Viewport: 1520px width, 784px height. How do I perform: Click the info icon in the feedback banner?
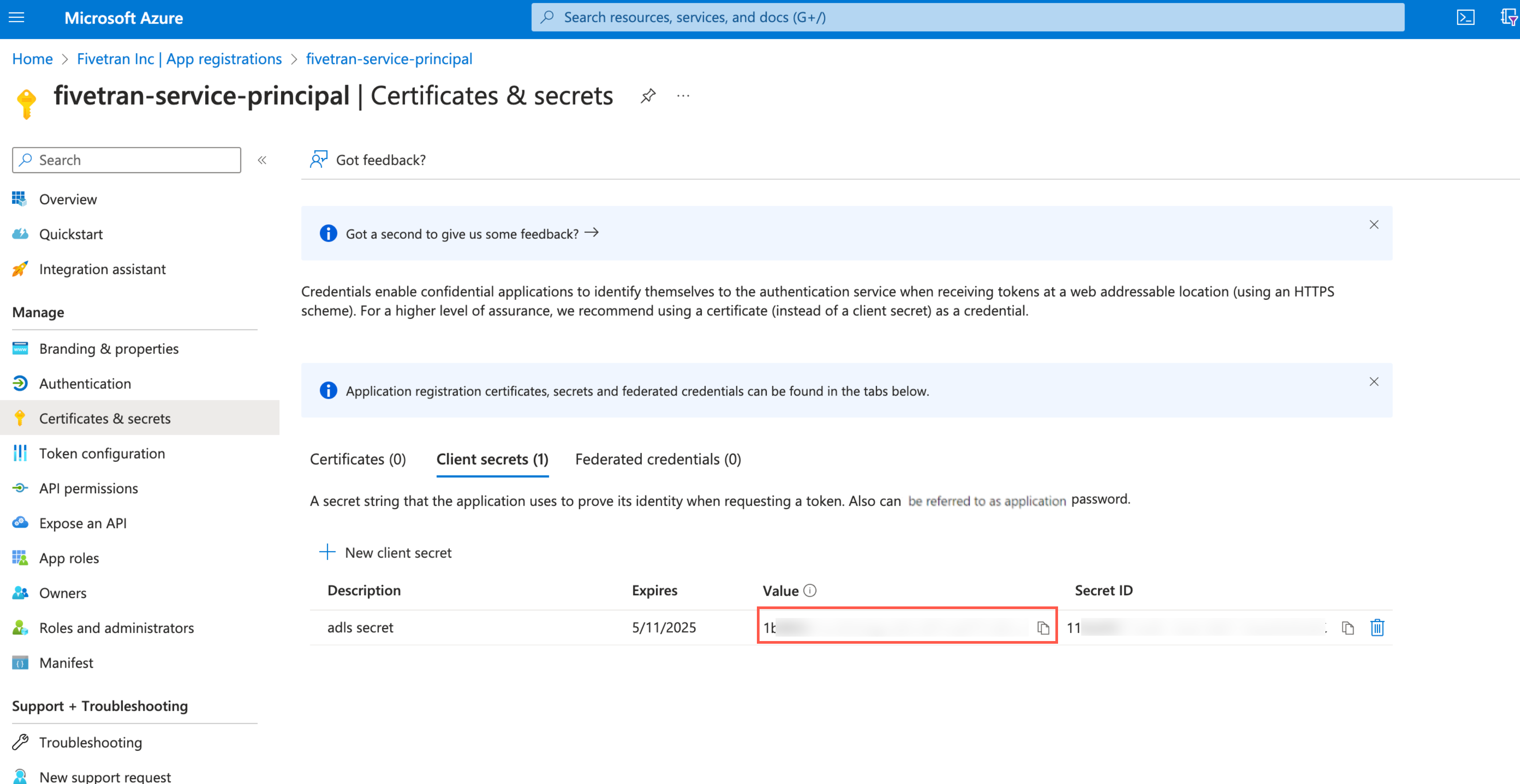pyautogui.click(x=328, y=233)
